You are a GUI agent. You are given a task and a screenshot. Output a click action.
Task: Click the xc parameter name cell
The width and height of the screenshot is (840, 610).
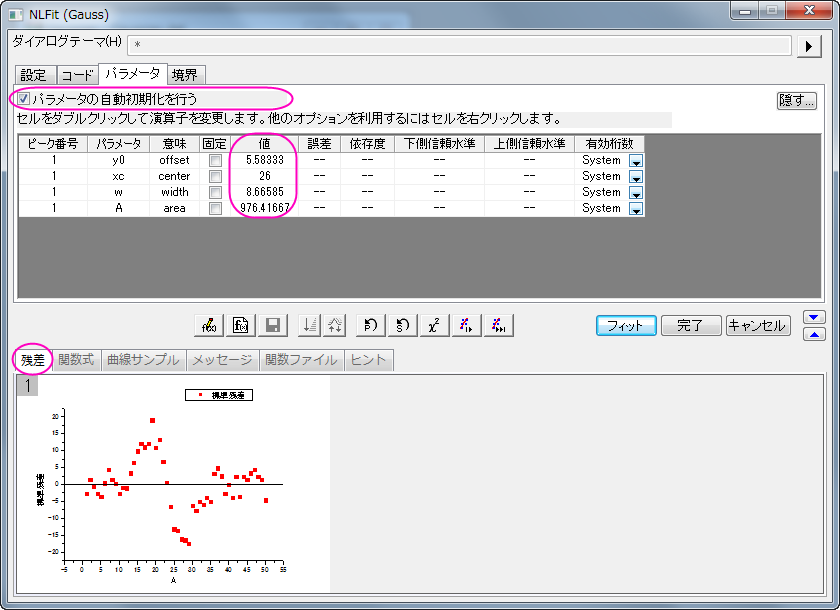118,176
